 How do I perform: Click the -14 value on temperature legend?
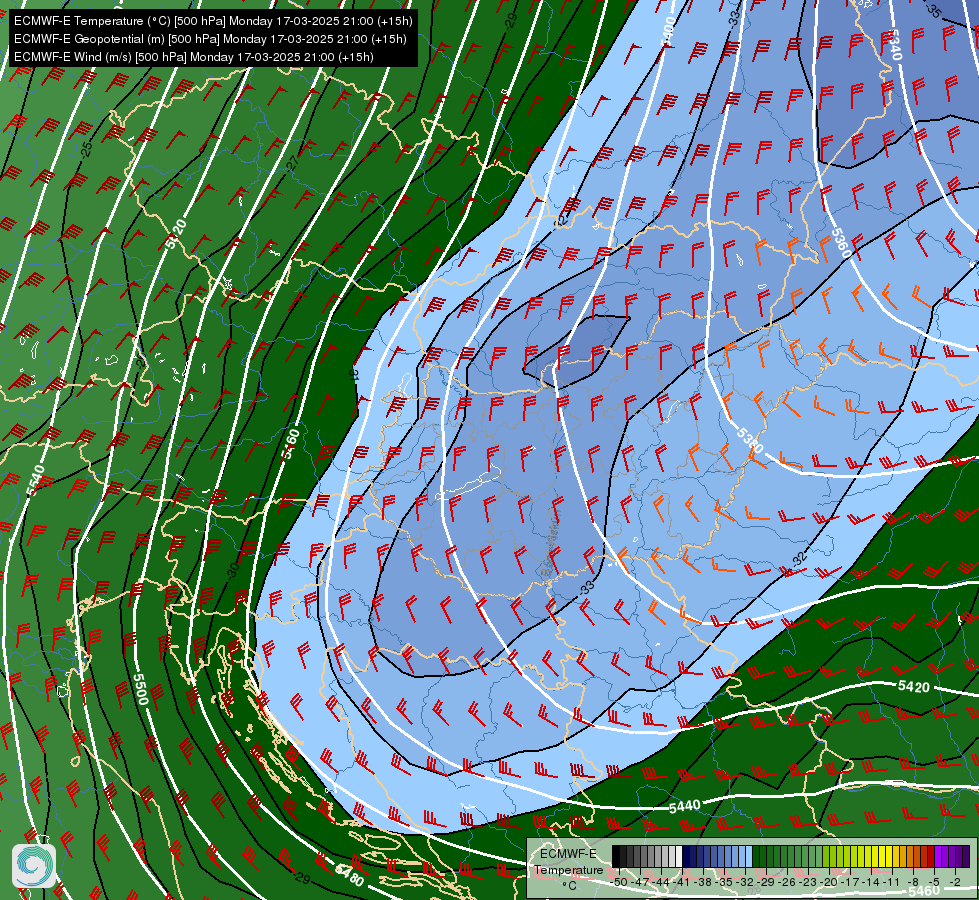click(871, 882)
